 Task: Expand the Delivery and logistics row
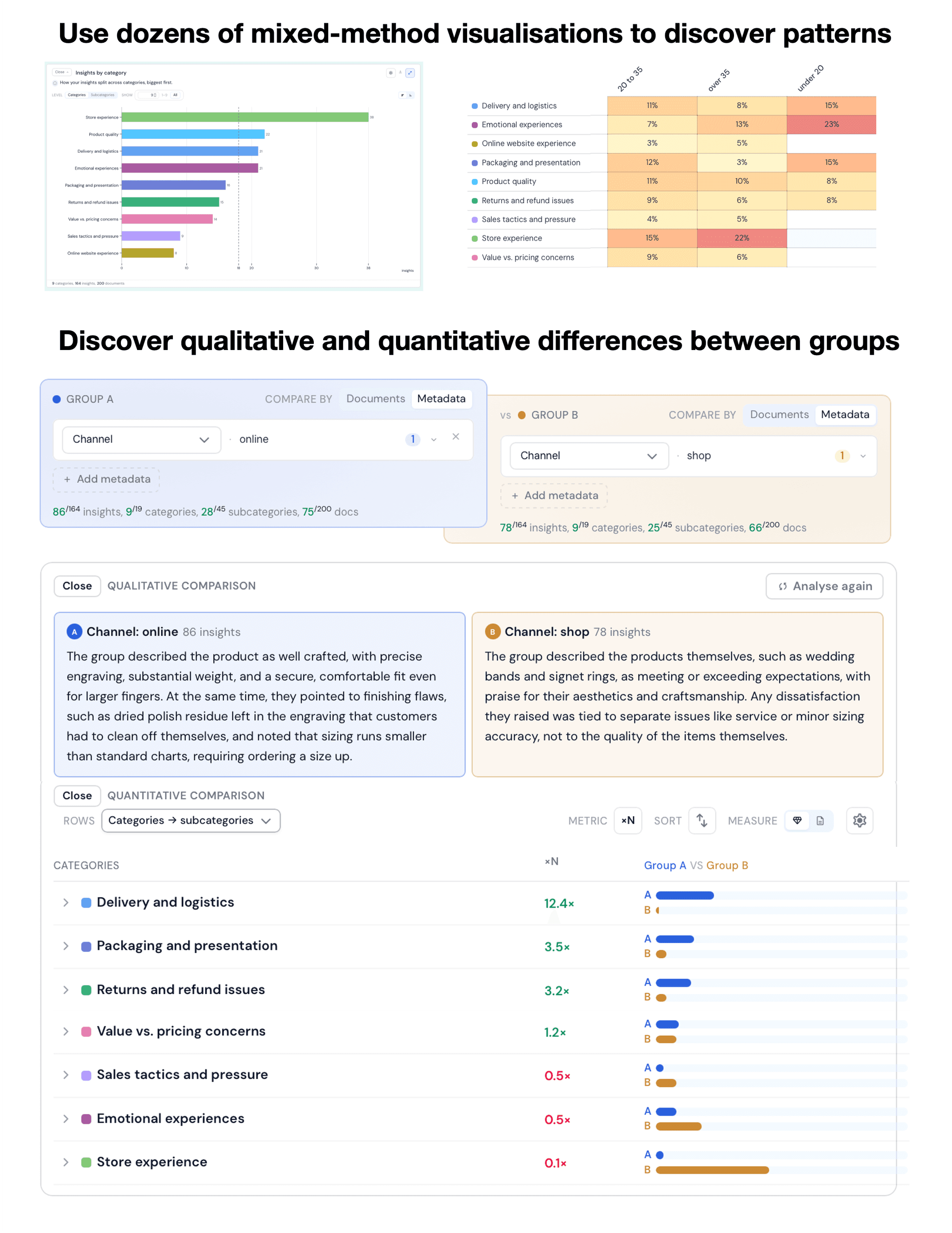(66, 903)
